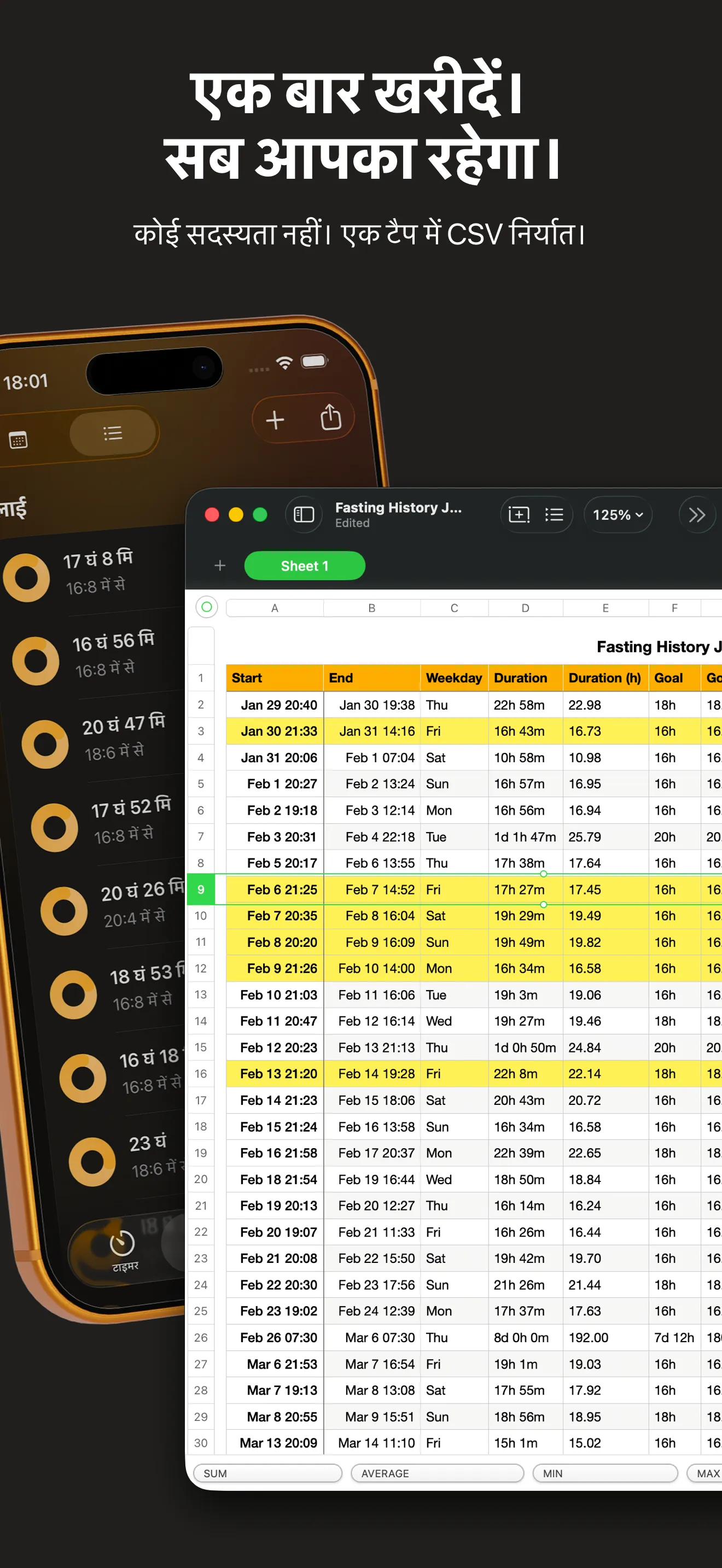Tap the plus button on the phone

[275, 420]
